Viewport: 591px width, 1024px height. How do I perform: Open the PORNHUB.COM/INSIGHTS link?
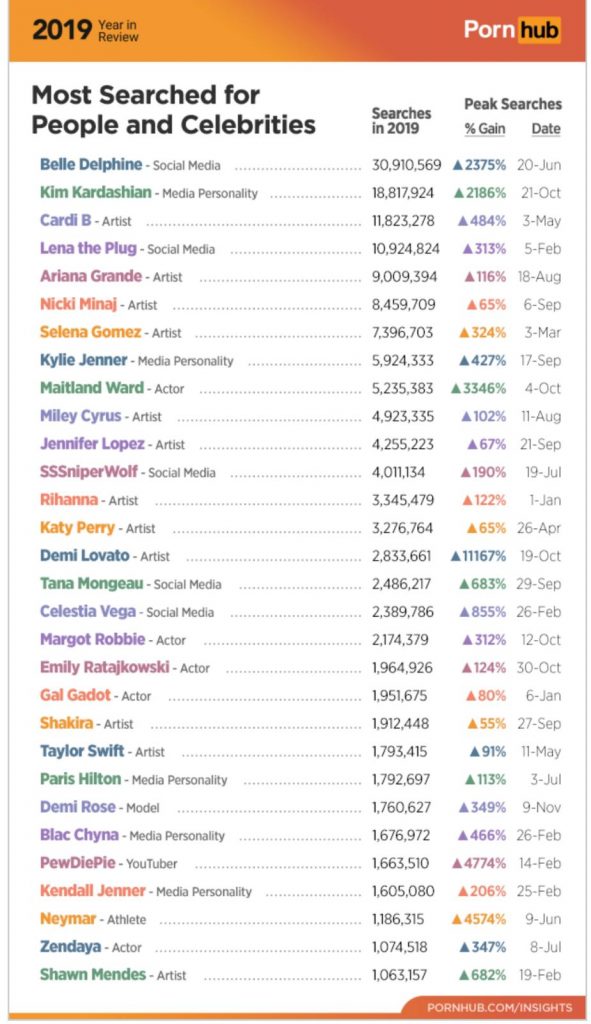pos(500,1007)
